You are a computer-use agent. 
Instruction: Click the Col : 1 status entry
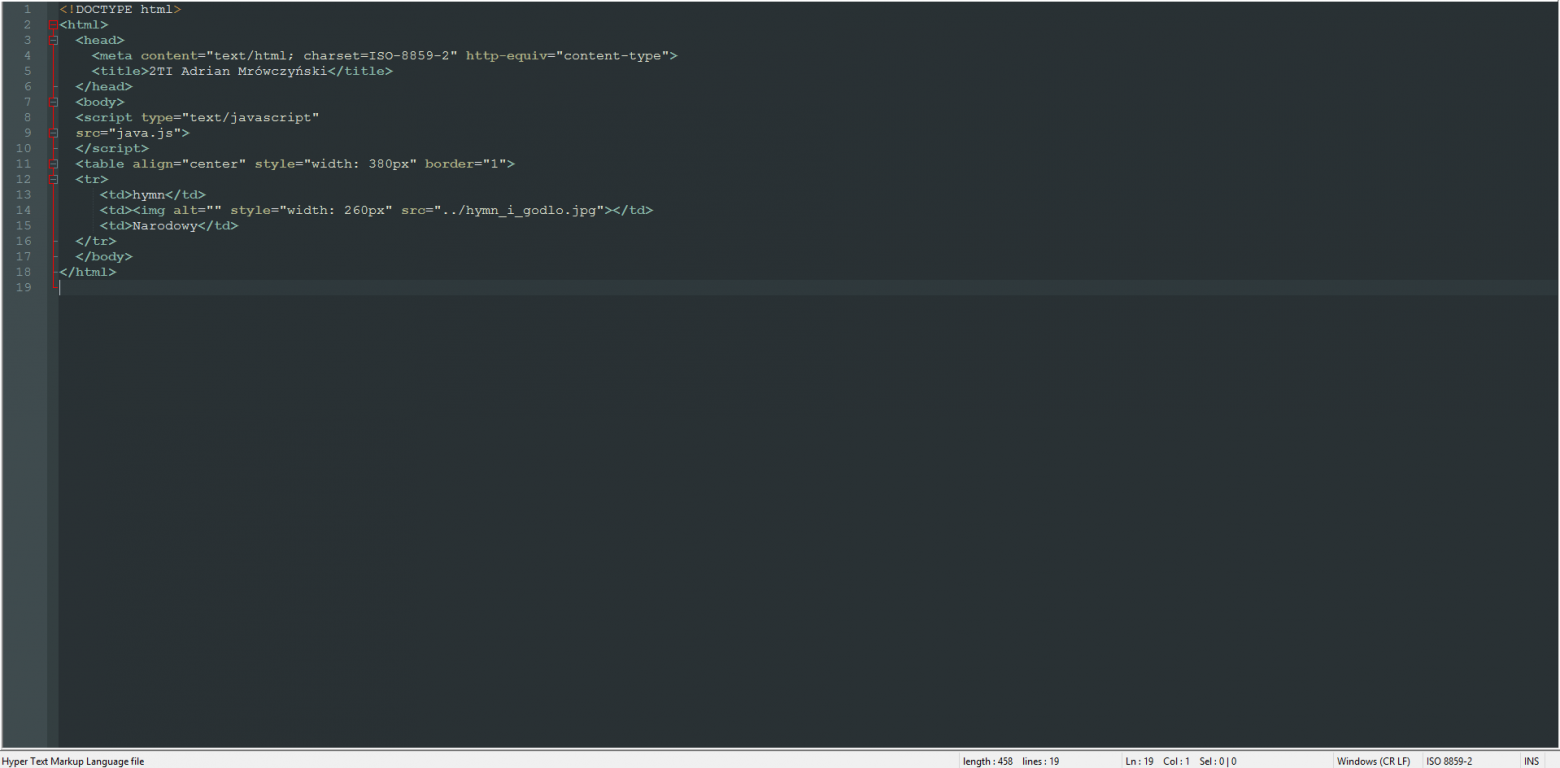click(x=1176, y=761)
